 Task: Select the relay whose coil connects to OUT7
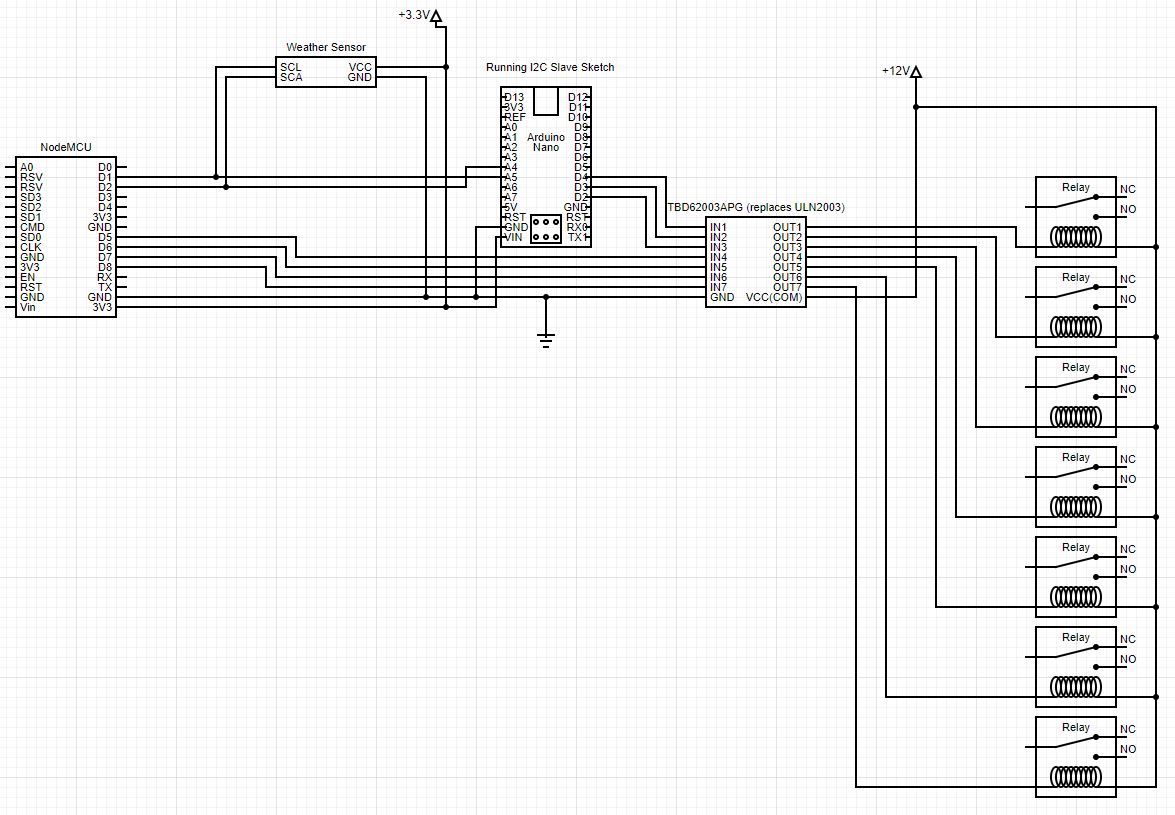pos(1076,757)
